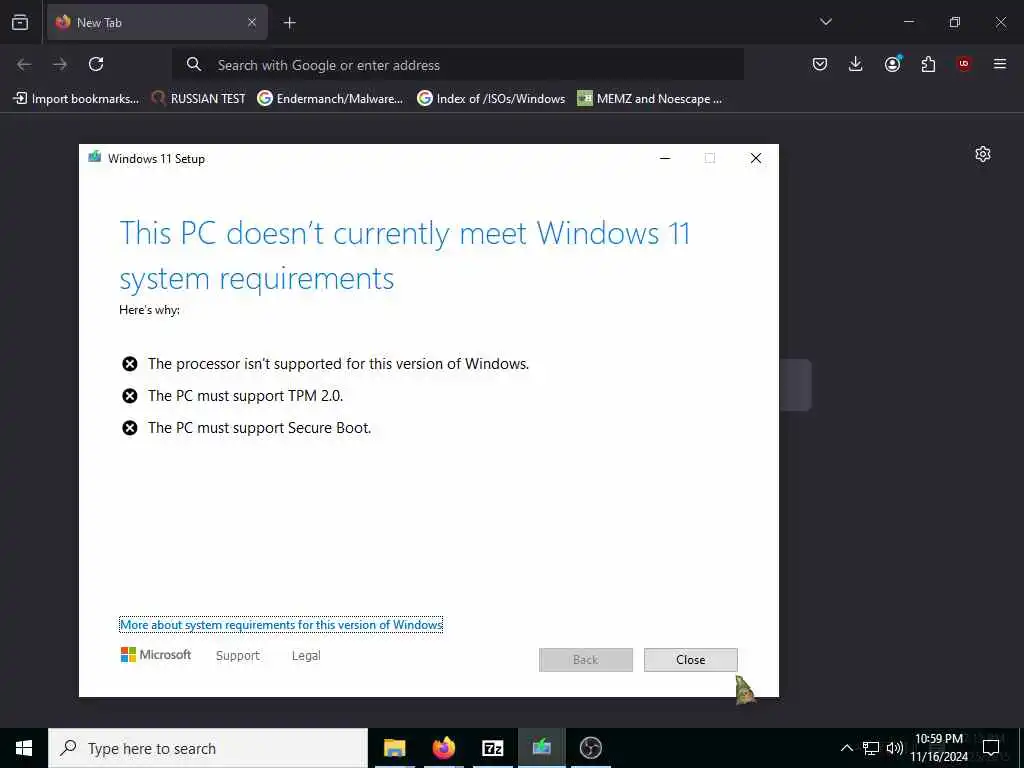Select the New Tab browser tab
Viewport: 1024px width, 768px height.
click(x=157, y=23)
